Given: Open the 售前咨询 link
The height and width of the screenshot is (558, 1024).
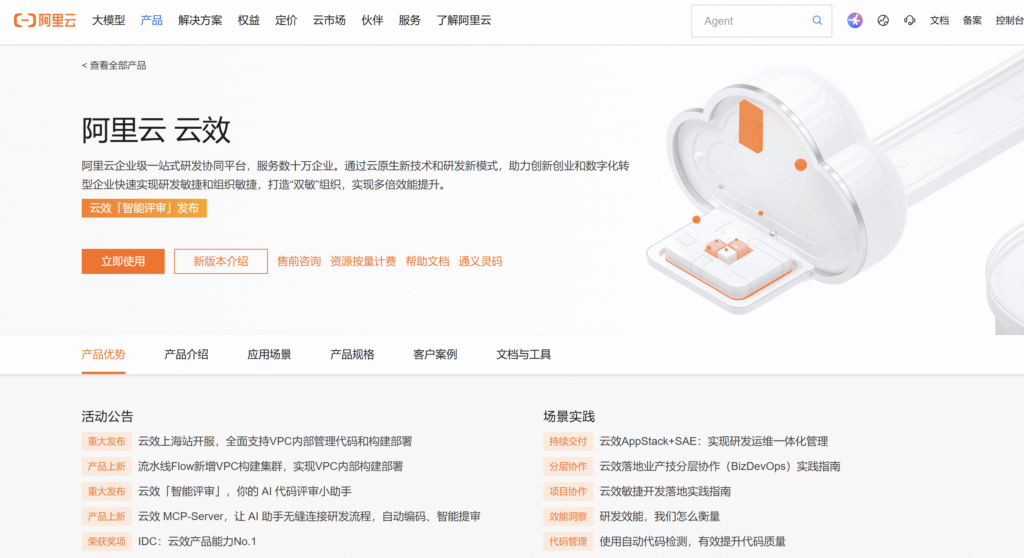Looking at the screenshot, I should (299, 261).
